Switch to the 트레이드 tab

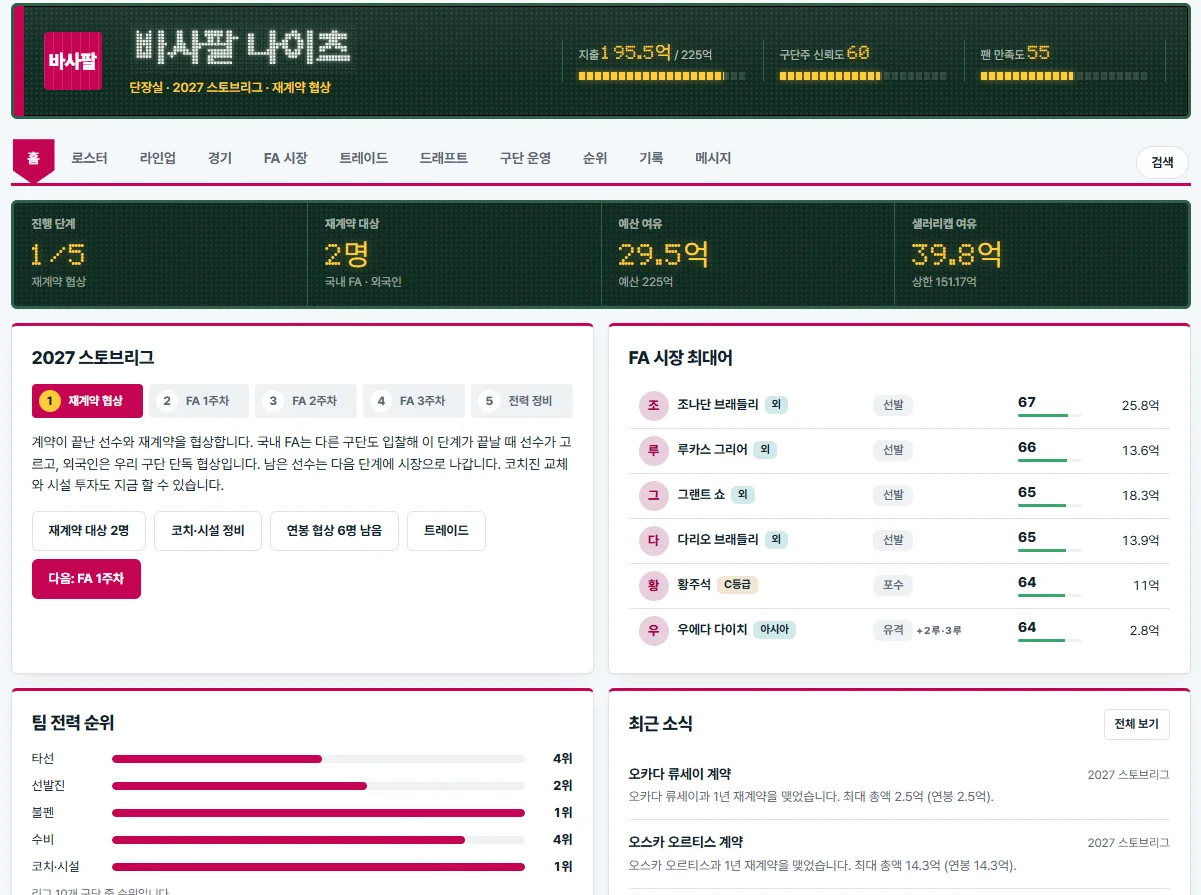(x=363, y=158)
